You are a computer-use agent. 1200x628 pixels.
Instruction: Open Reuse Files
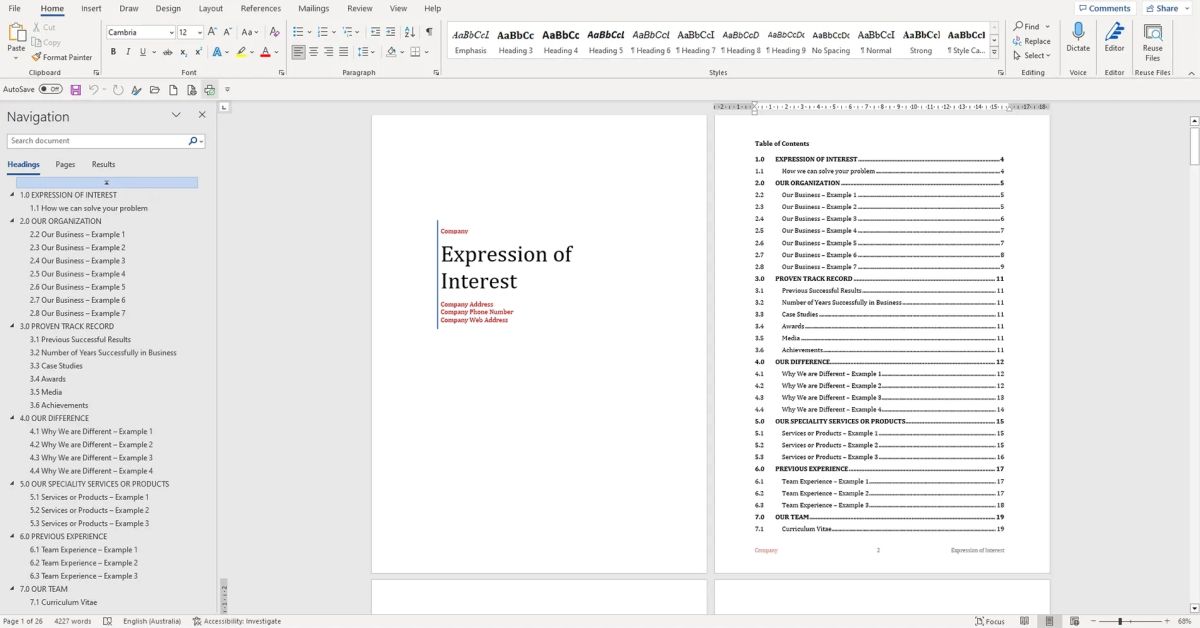tap(1152, 42)
